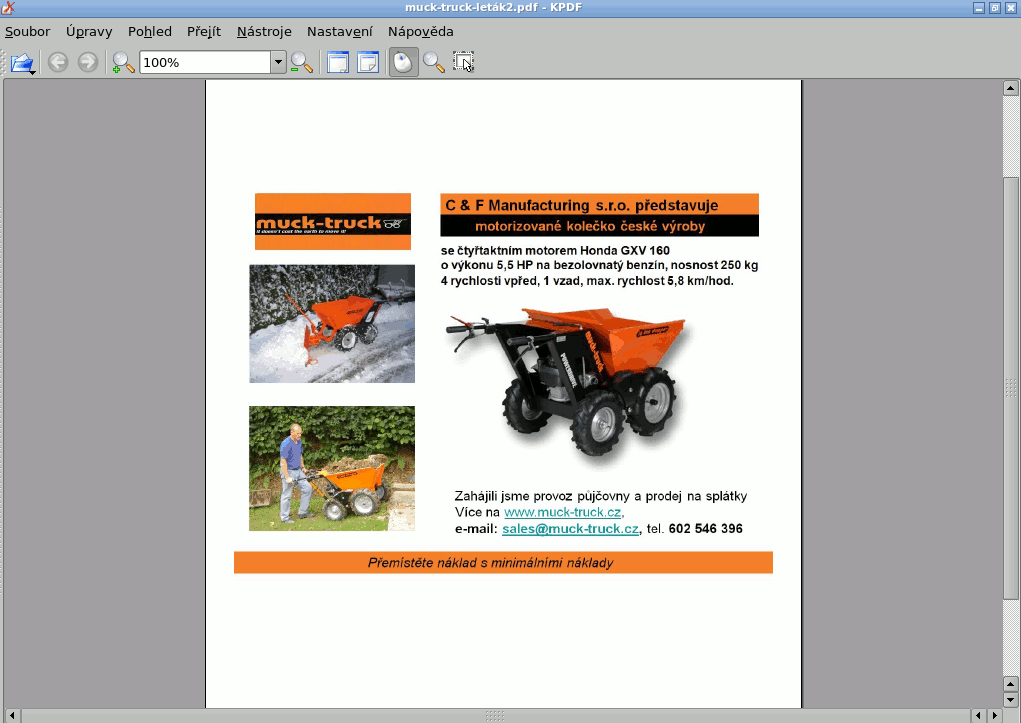Click the banner 'Přemístěte náklad s minimálními náklady'
Screen dimensions: 1021x723
point(503,563)
